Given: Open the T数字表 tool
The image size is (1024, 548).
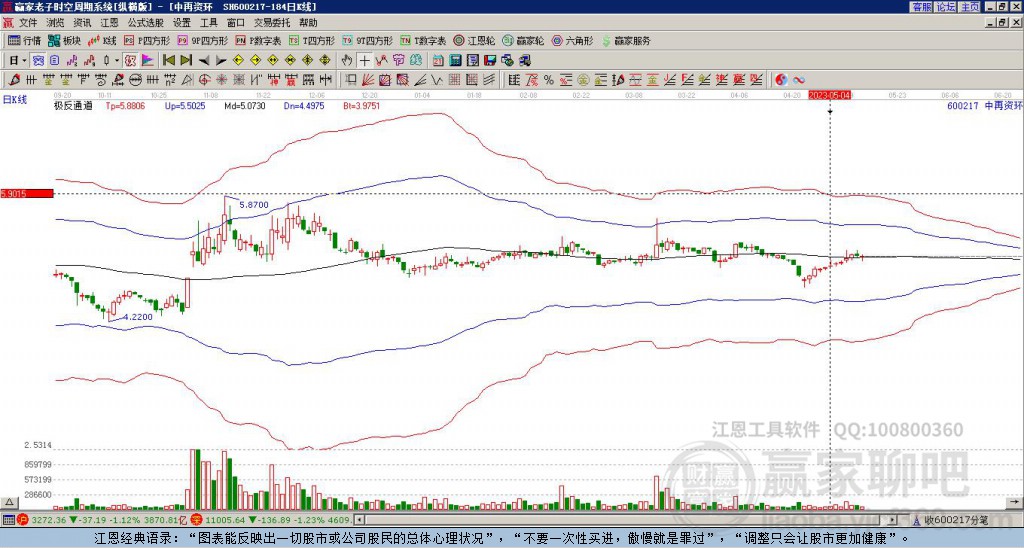Looking at the screenshot, I should tap(423, 41).
